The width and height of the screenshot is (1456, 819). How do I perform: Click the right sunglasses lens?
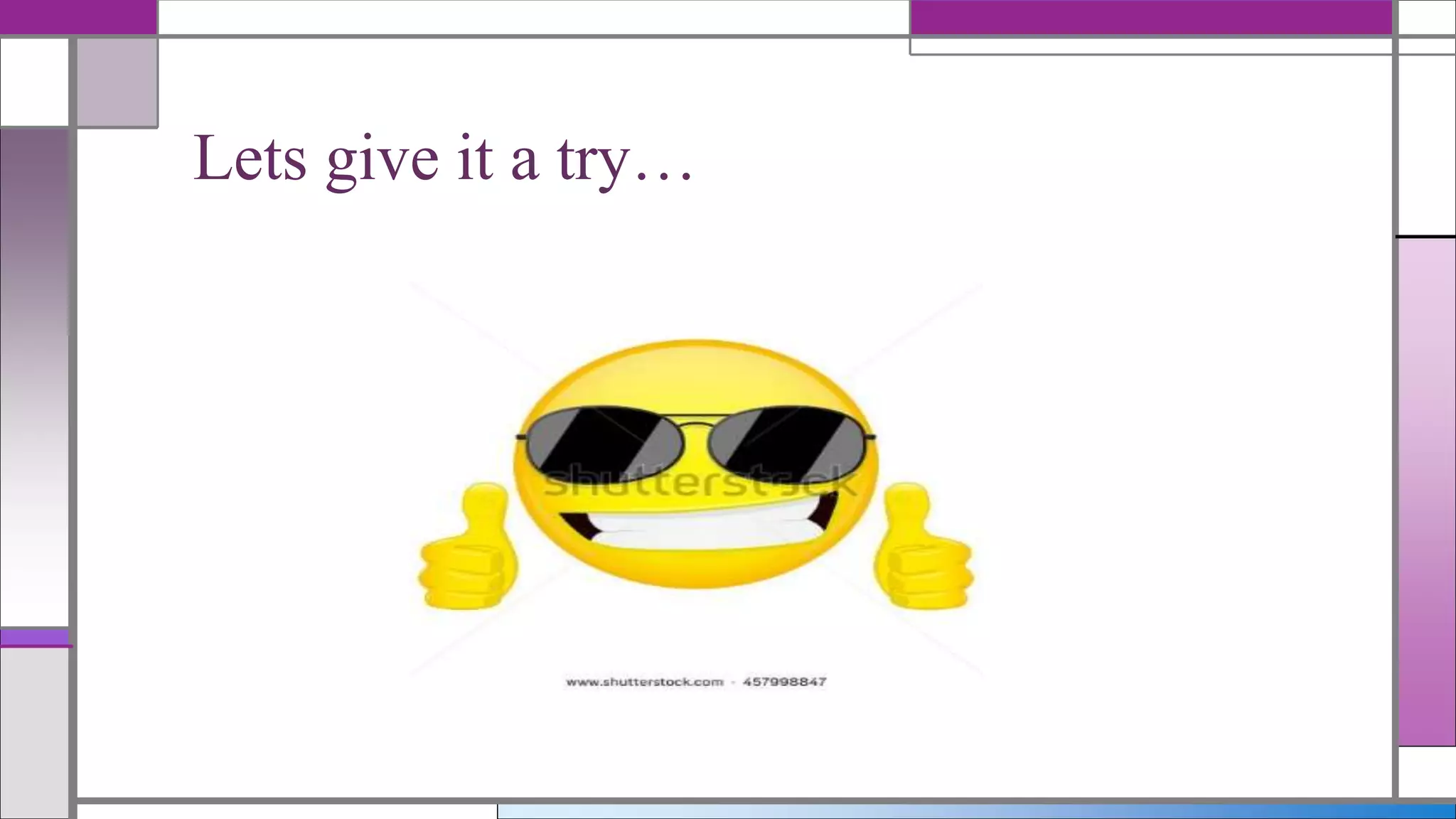pyautogui.click(x=788, y=439)
